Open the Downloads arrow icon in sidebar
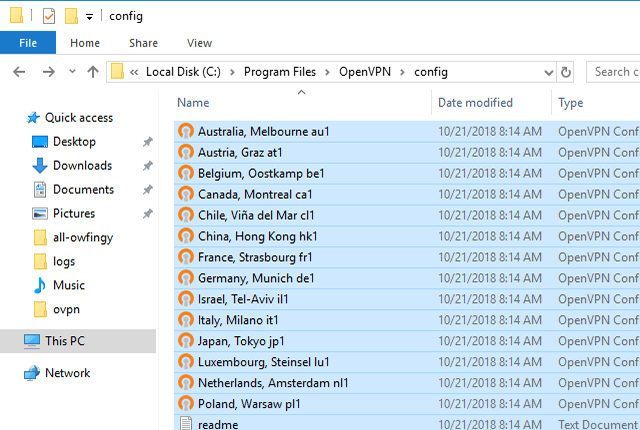 point(40,166)
